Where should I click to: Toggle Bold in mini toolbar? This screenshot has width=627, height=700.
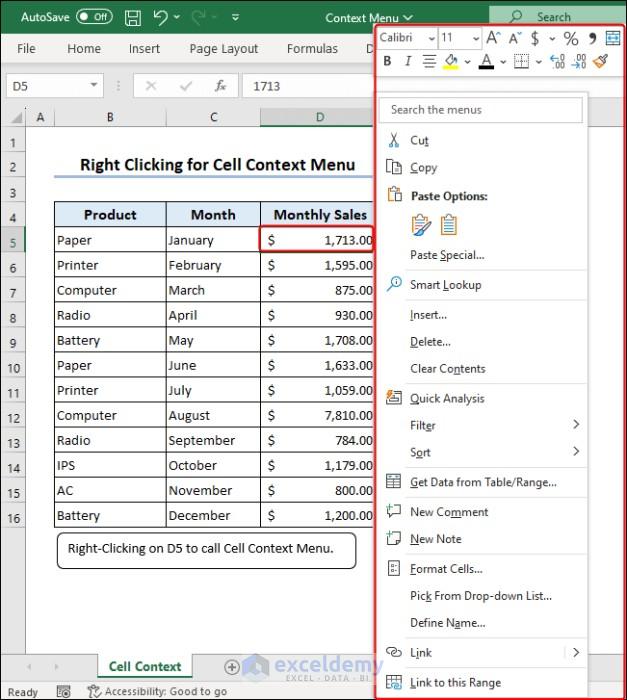[x=387, y=61]
